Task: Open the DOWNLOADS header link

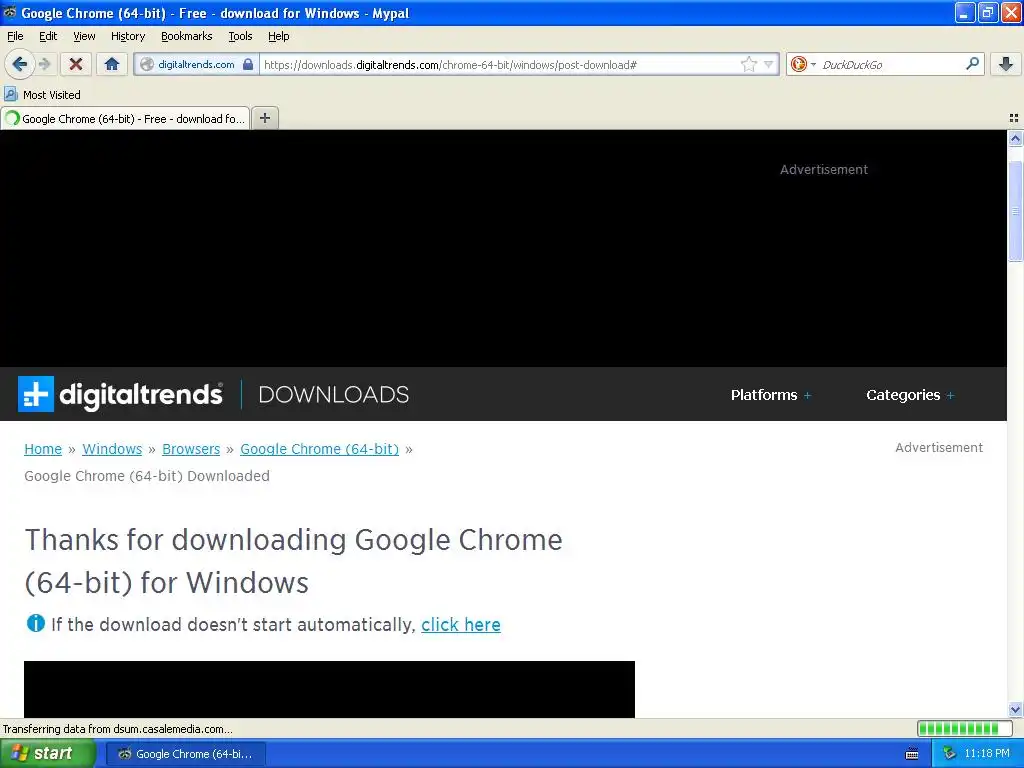Action: tap(334, 394)
